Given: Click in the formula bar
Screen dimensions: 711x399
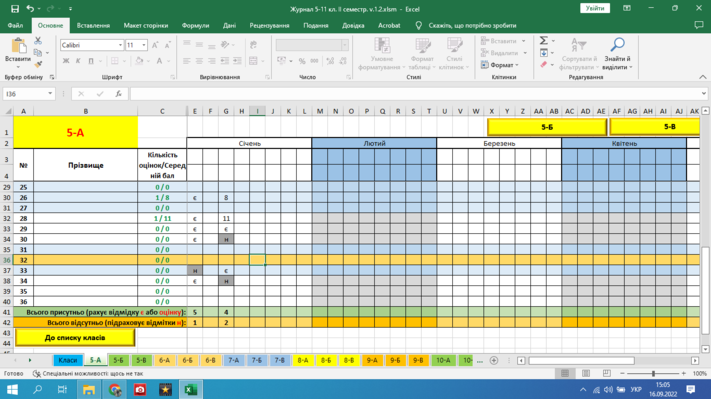Looking at the screenshot, I should pyautogui.click(x=415, y=94).
